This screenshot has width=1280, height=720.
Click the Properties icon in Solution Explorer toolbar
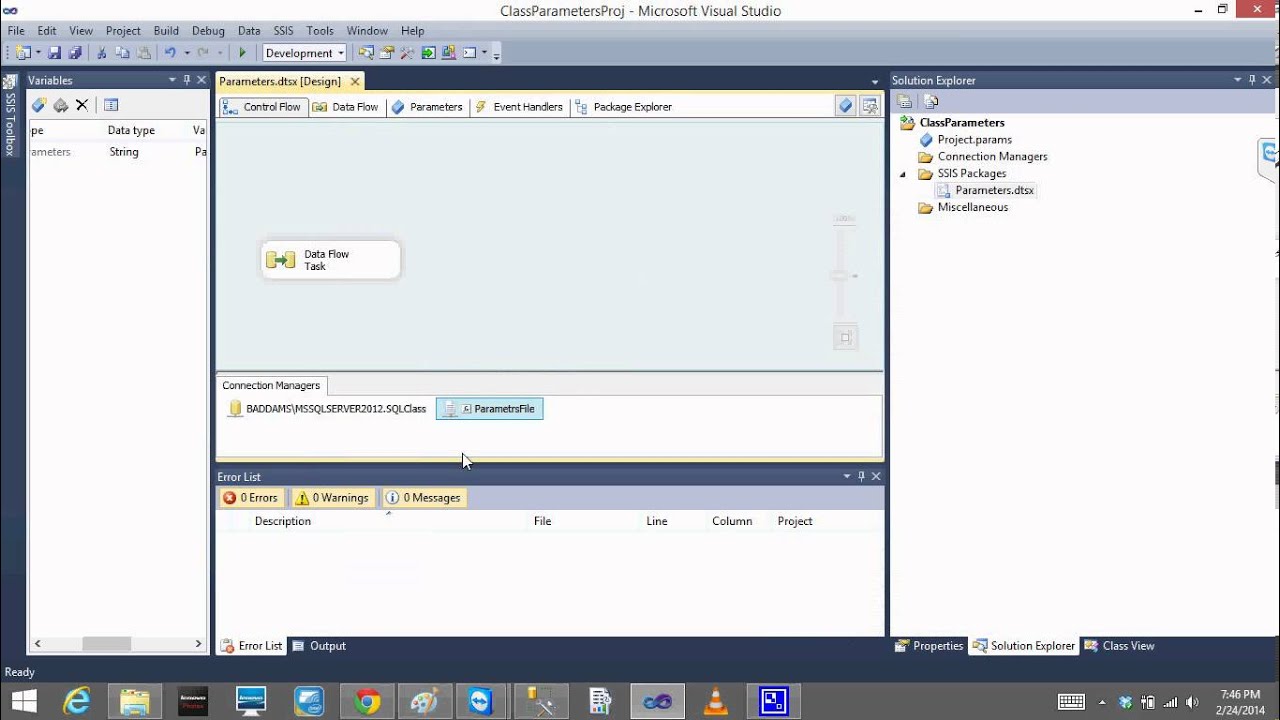point(904,101)
